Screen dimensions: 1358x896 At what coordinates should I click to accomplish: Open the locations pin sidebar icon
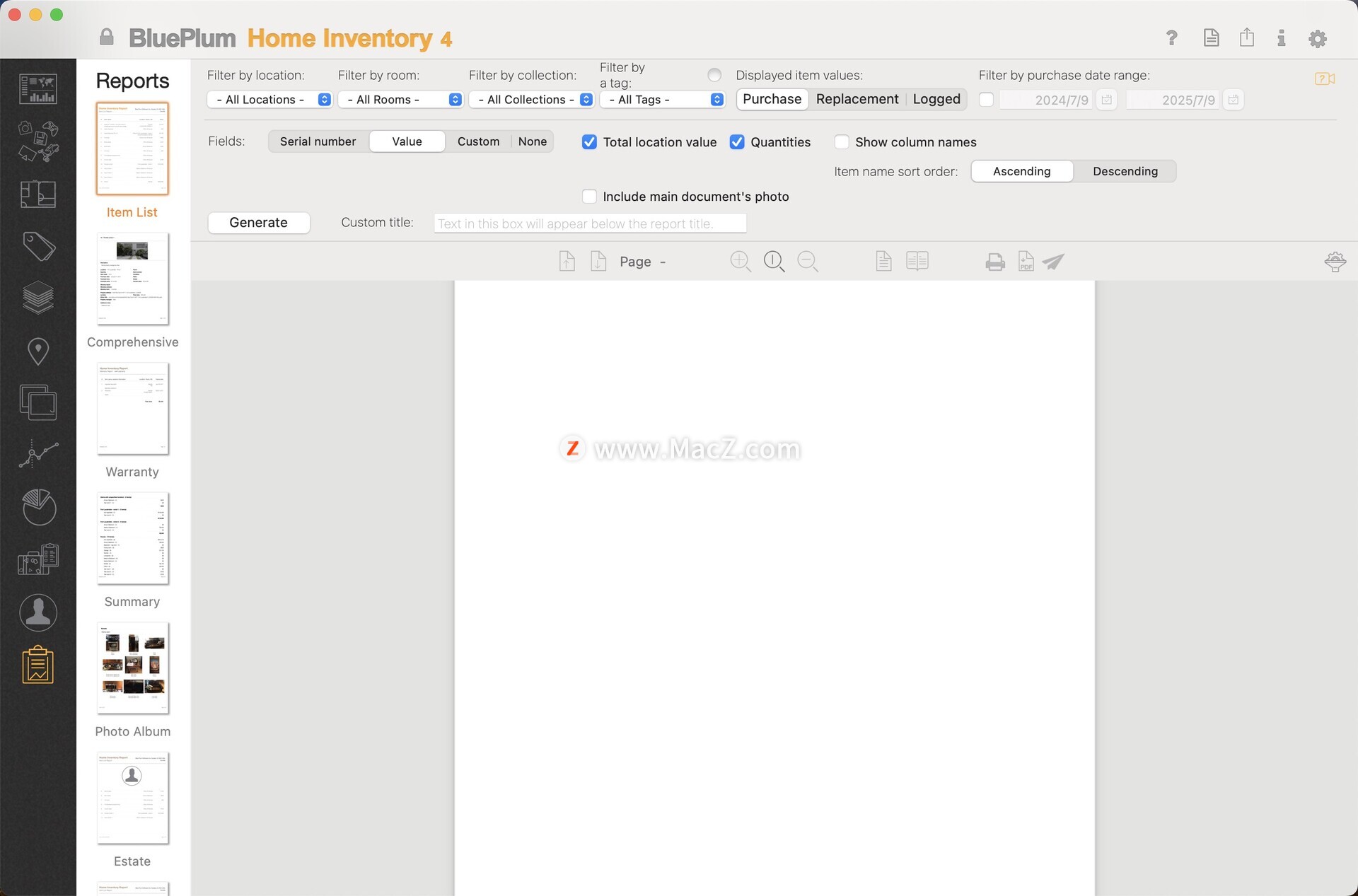click(38, 351)
